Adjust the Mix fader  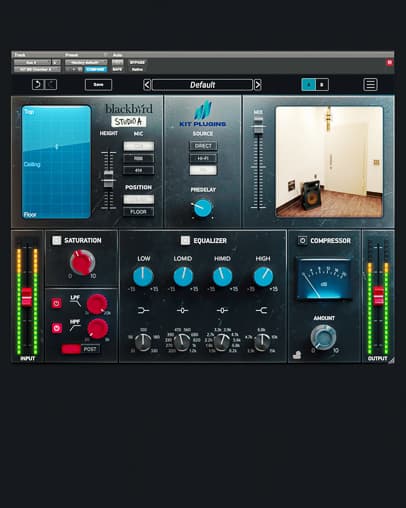point(258,125)
